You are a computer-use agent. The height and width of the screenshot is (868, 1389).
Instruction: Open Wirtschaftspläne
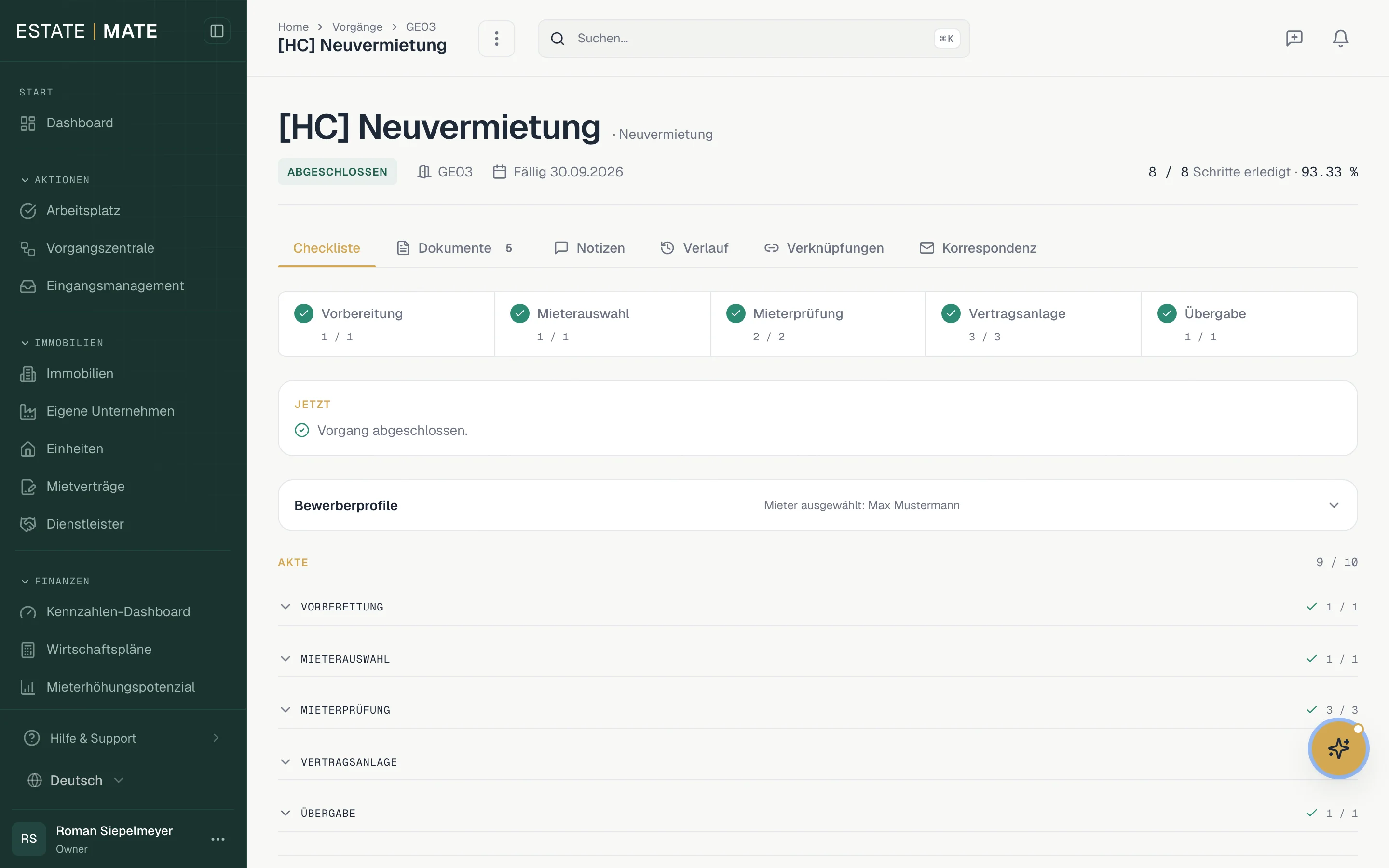point(123,649)
